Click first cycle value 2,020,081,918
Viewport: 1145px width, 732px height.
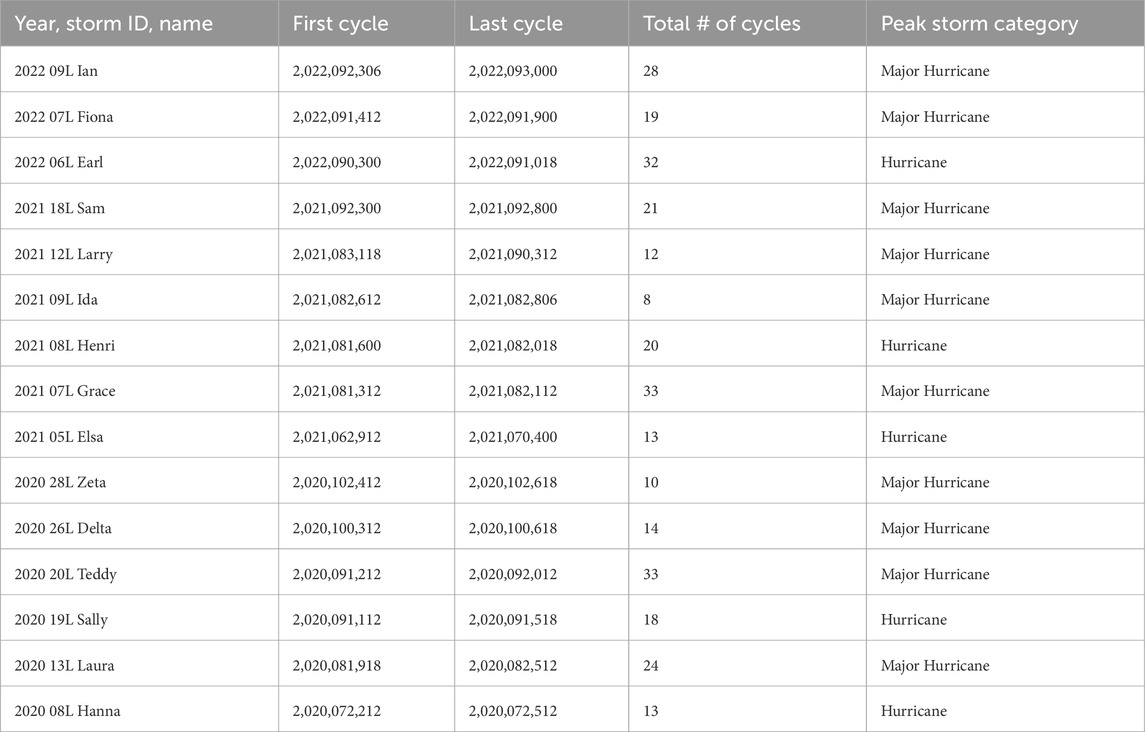pos(337,666)
